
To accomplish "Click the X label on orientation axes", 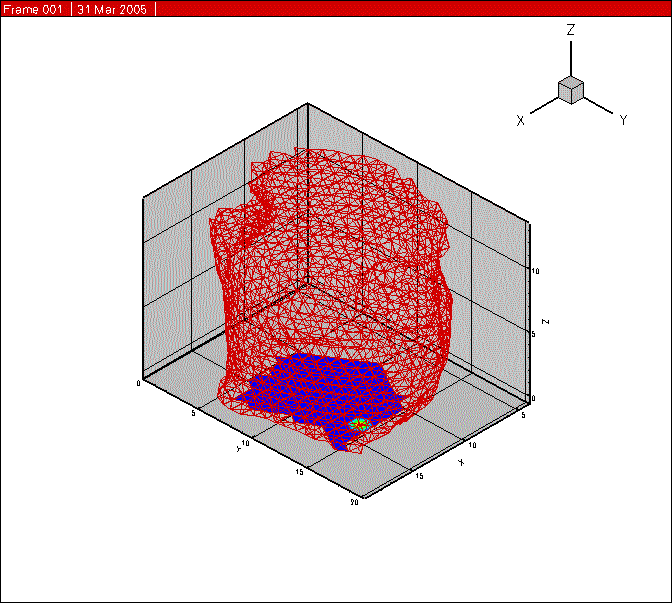I will tap(520, 120).
